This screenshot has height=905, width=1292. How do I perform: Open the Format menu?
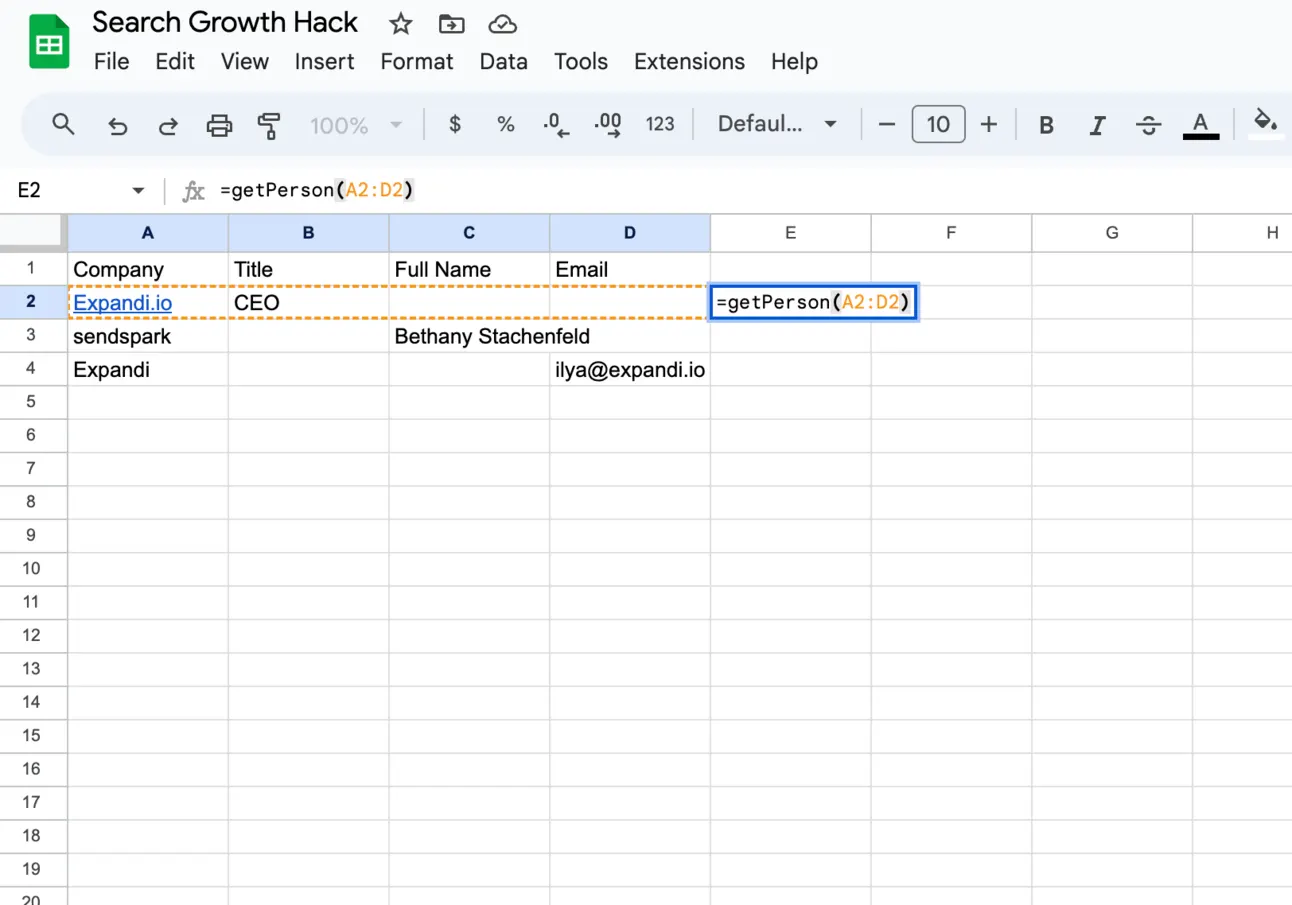coord(417,61)
